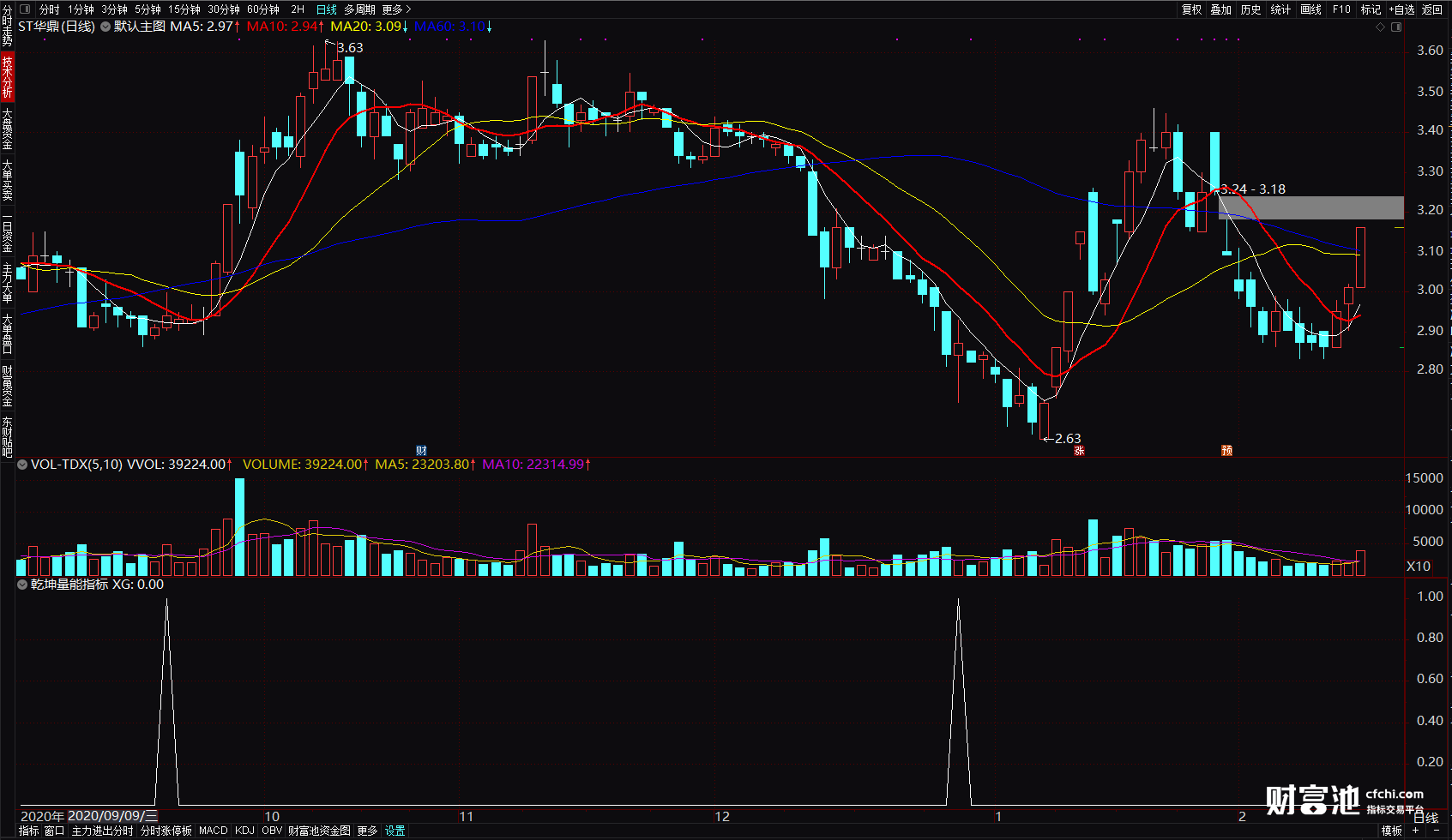
Task: Select the MACD indicator
Action: pyautogui.click(x=214, y=831)
